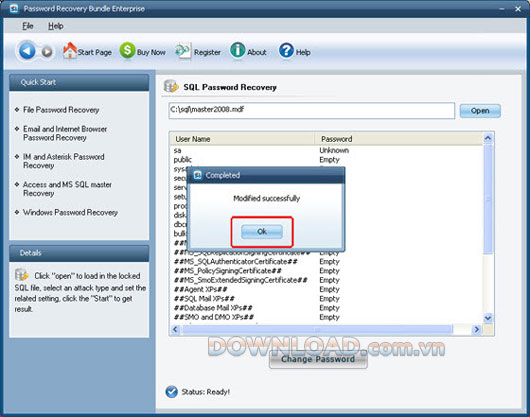Click the Completed dialog title icon
530x417 pixels.
point(198,175)
